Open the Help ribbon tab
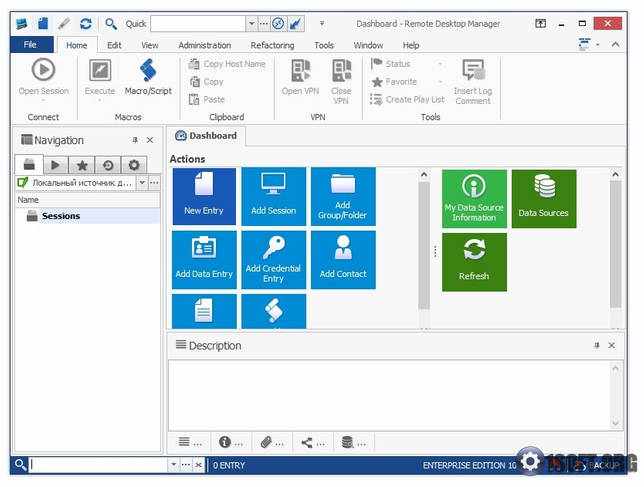 tap(411, 45)
